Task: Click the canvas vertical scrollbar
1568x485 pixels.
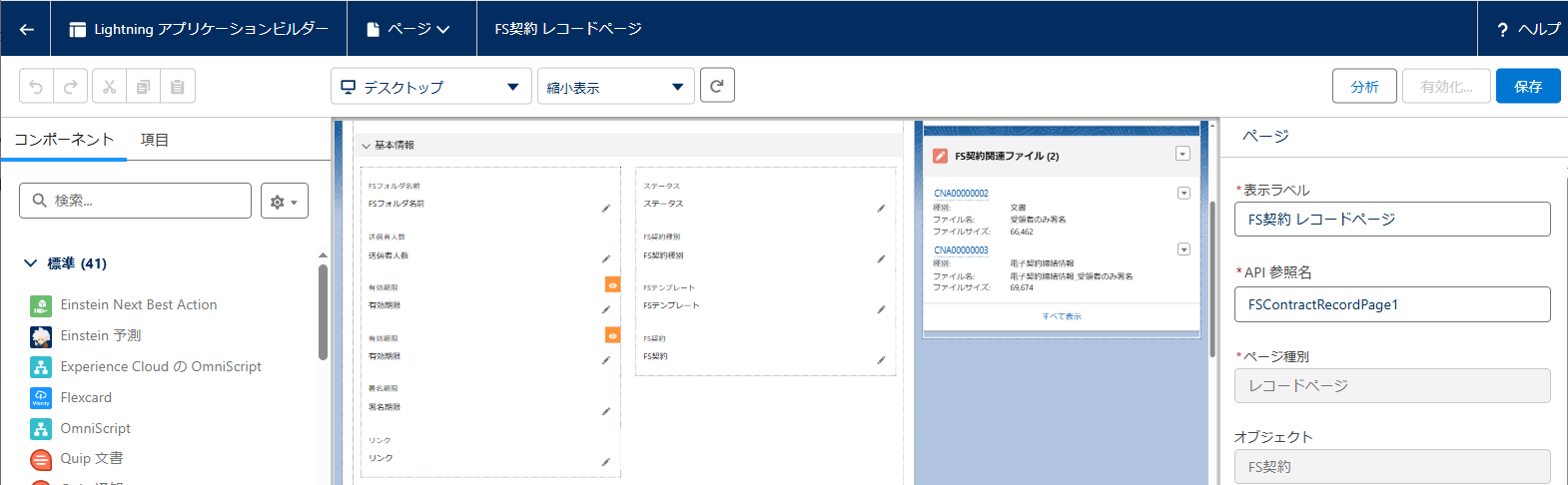Action: point(1213,279)
